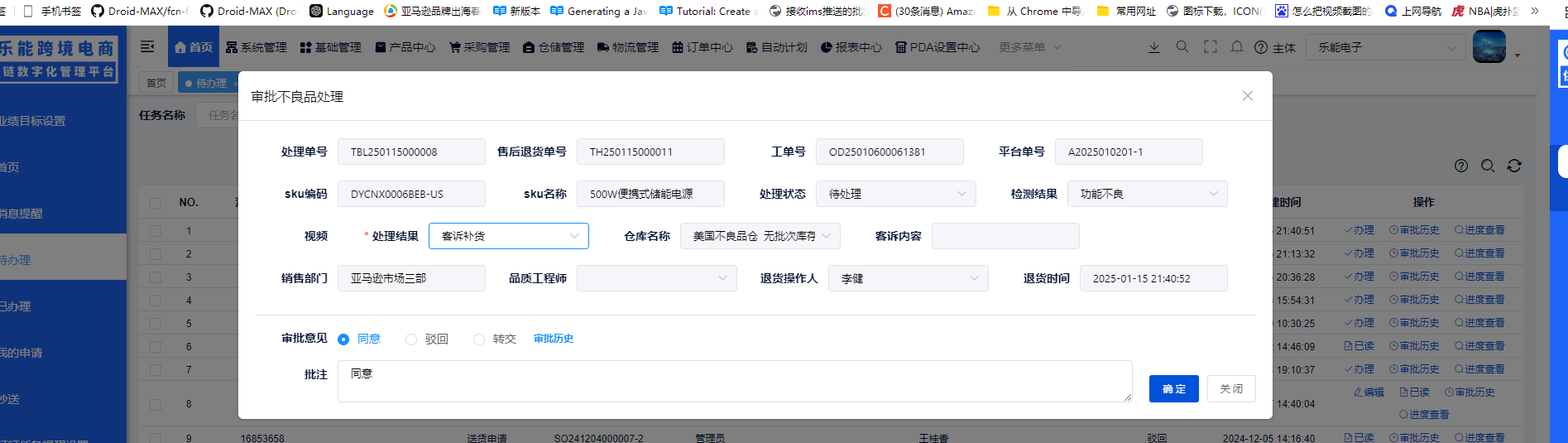Image resolution: width=1568 pixels, height=443 pixels.
Task: Close the 审批不良品处理 dialog with X
Action: tap(1247, 96)
